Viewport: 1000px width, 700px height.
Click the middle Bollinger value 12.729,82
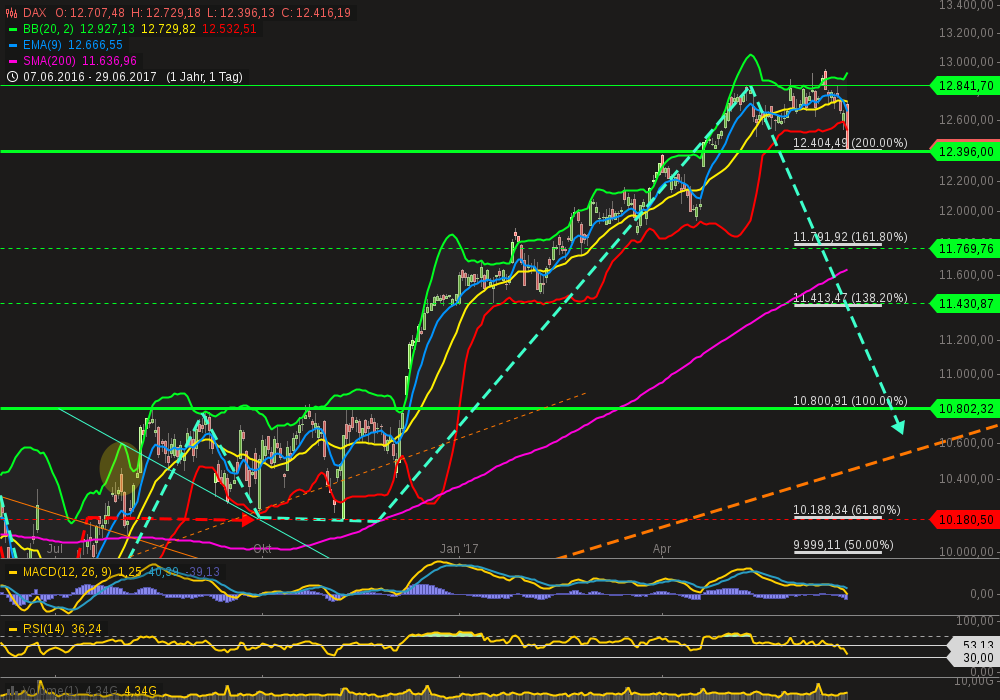coord(168,29)
